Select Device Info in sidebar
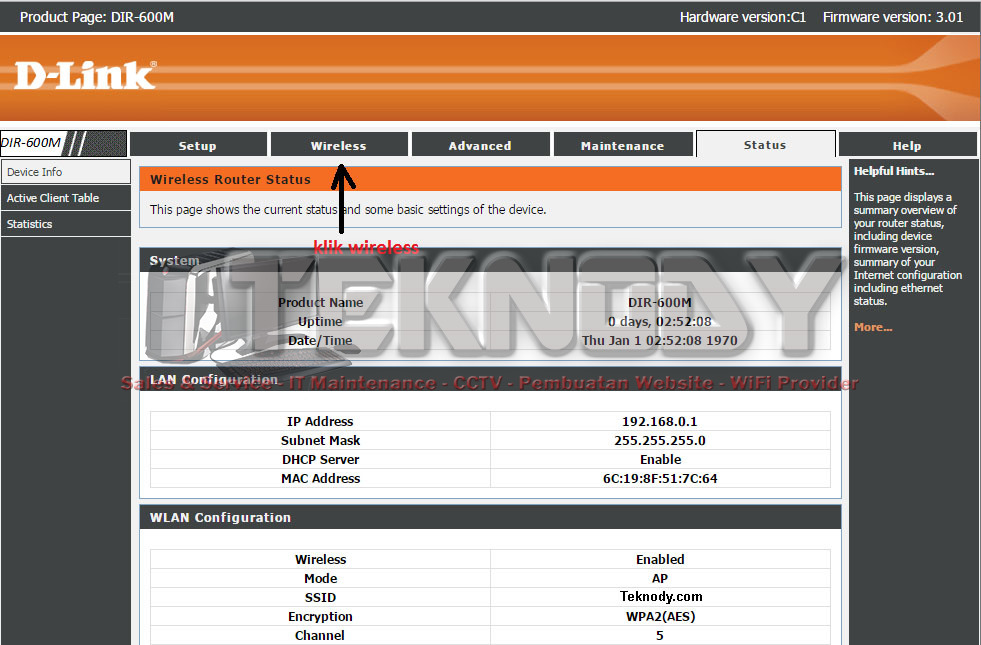The height and width of the screenshot is (645, 981). (66, 171)
